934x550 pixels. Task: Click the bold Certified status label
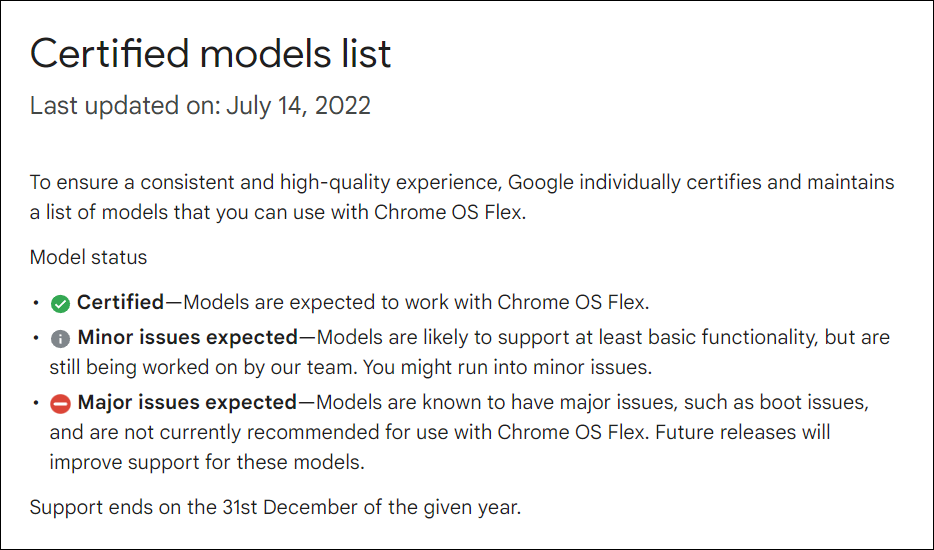click(x=120, y=303)
